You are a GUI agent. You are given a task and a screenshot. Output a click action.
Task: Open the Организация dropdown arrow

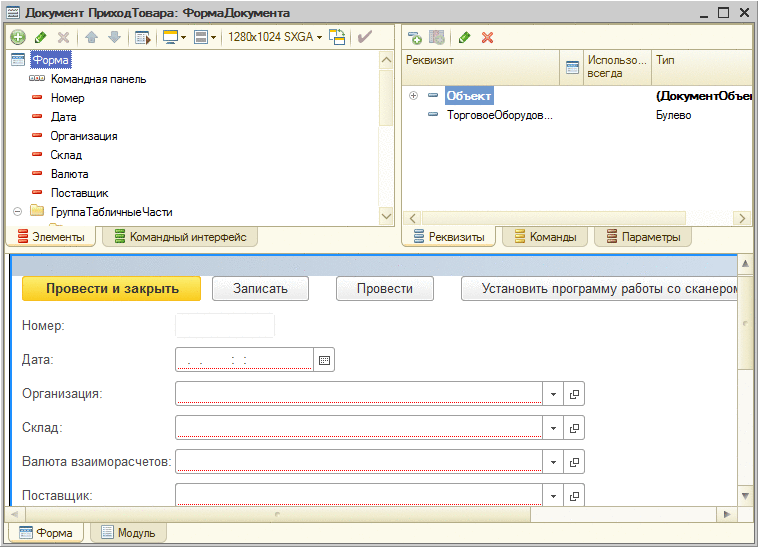coord(553,394)
